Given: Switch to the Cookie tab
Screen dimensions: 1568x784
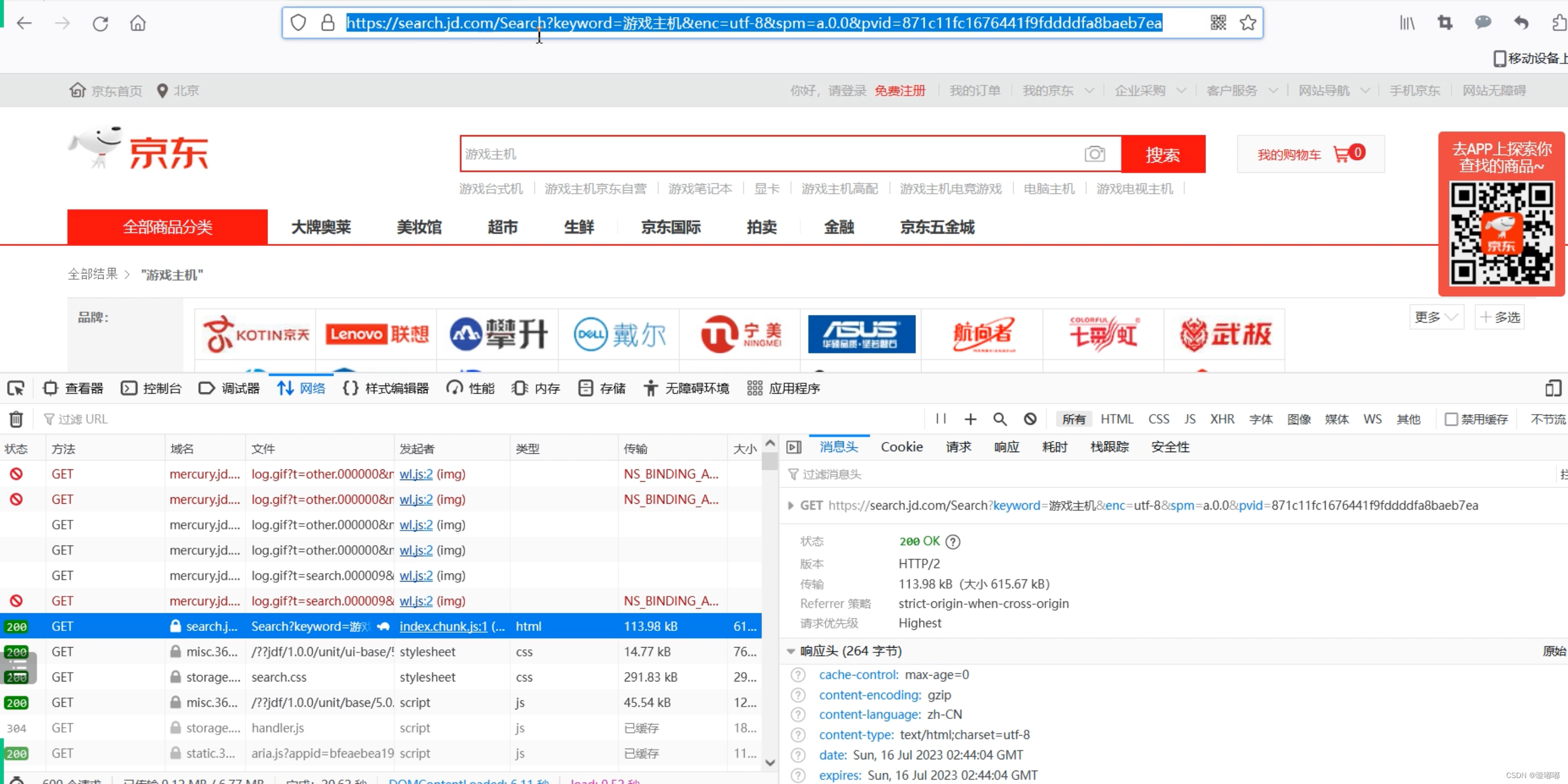Looking at the screenshot, I should (902, 447).
